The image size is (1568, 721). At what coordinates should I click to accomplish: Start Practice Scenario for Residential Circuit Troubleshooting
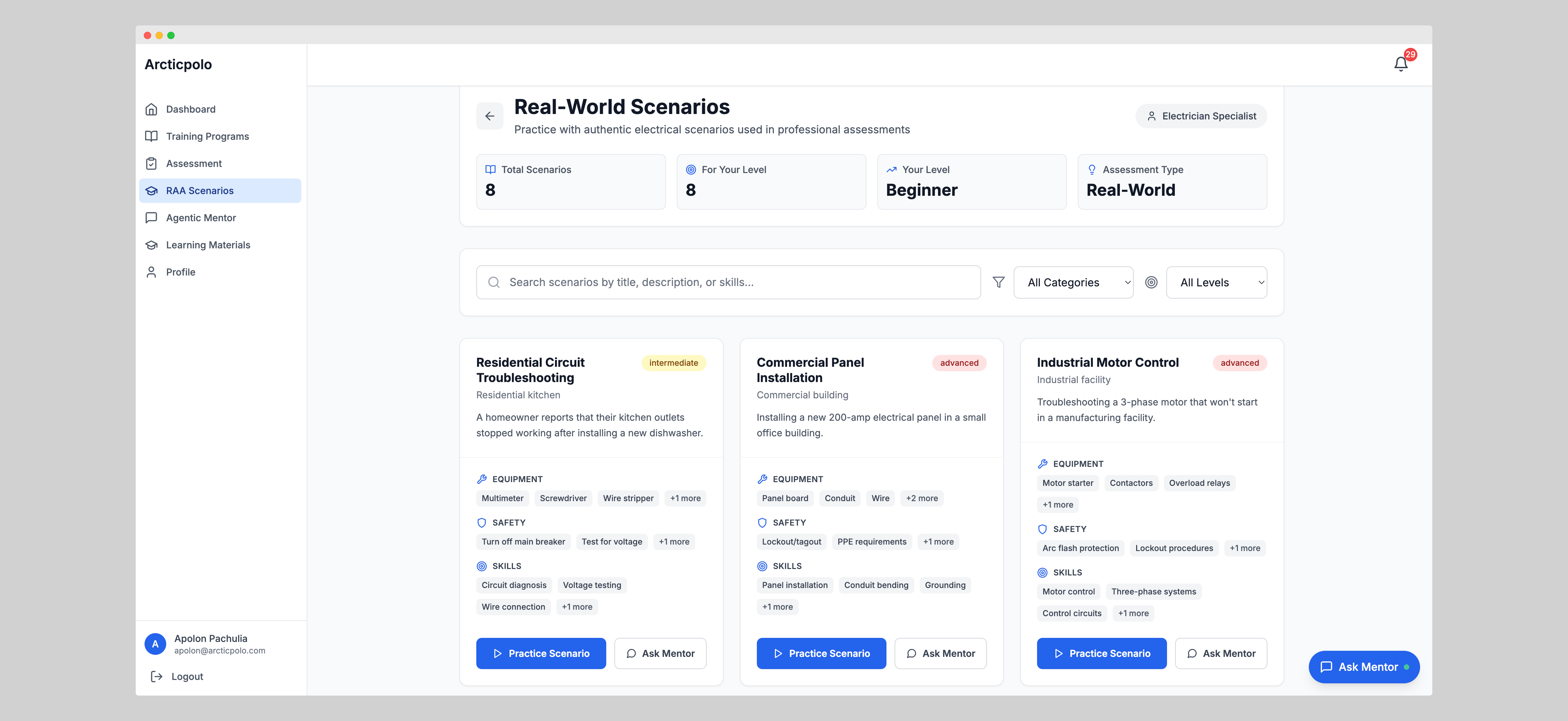[x=540, y=653]
